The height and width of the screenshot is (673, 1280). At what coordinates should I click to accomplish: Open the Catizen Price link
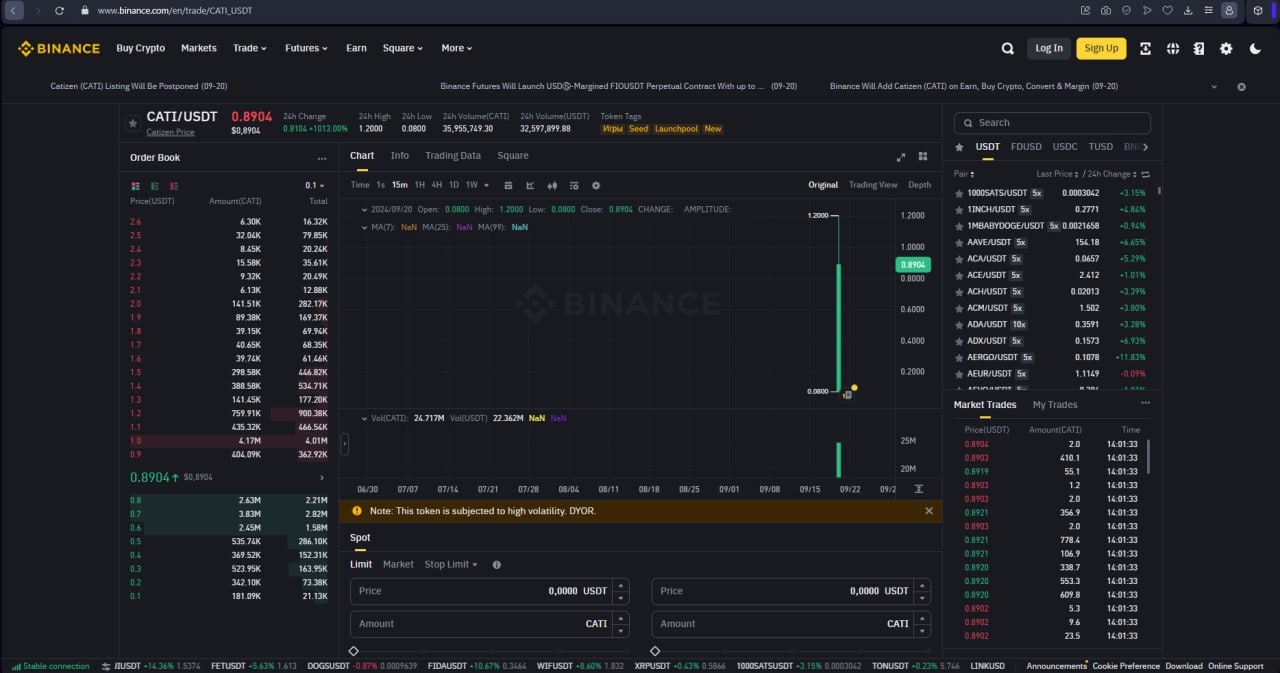(170, 133)
